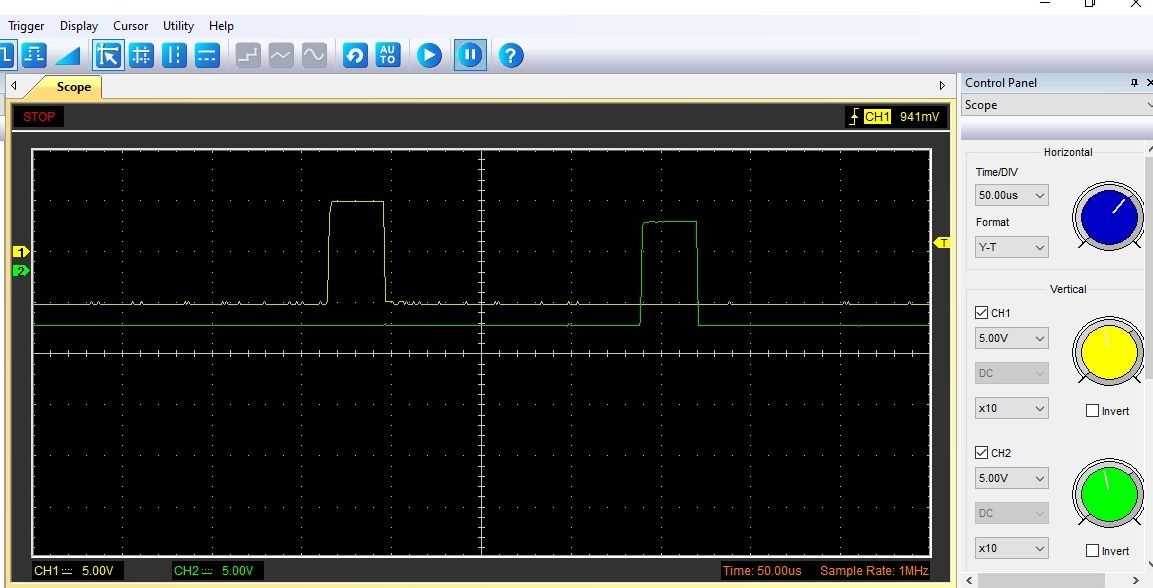Click the blue ramp trigger slope icon
1153x588 pixels.
(67, 55)
